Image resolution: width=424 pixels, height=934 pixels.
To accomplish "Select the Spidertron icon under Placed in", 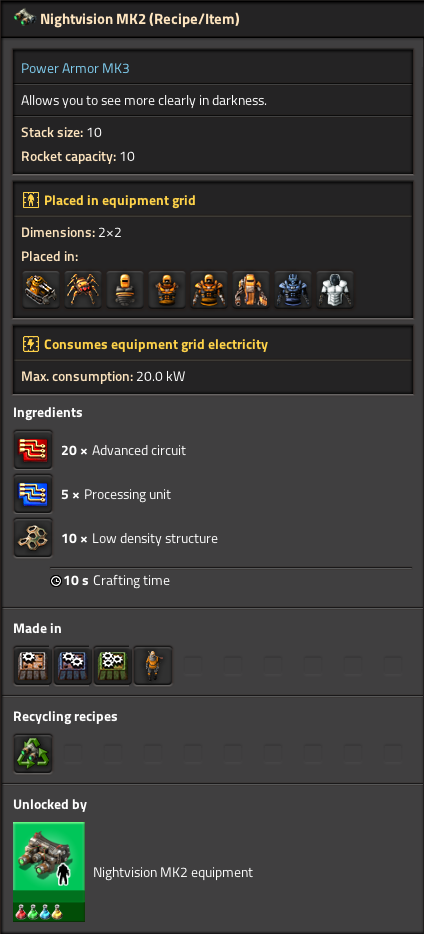I will pyautogui.click(x=83, y=289).
